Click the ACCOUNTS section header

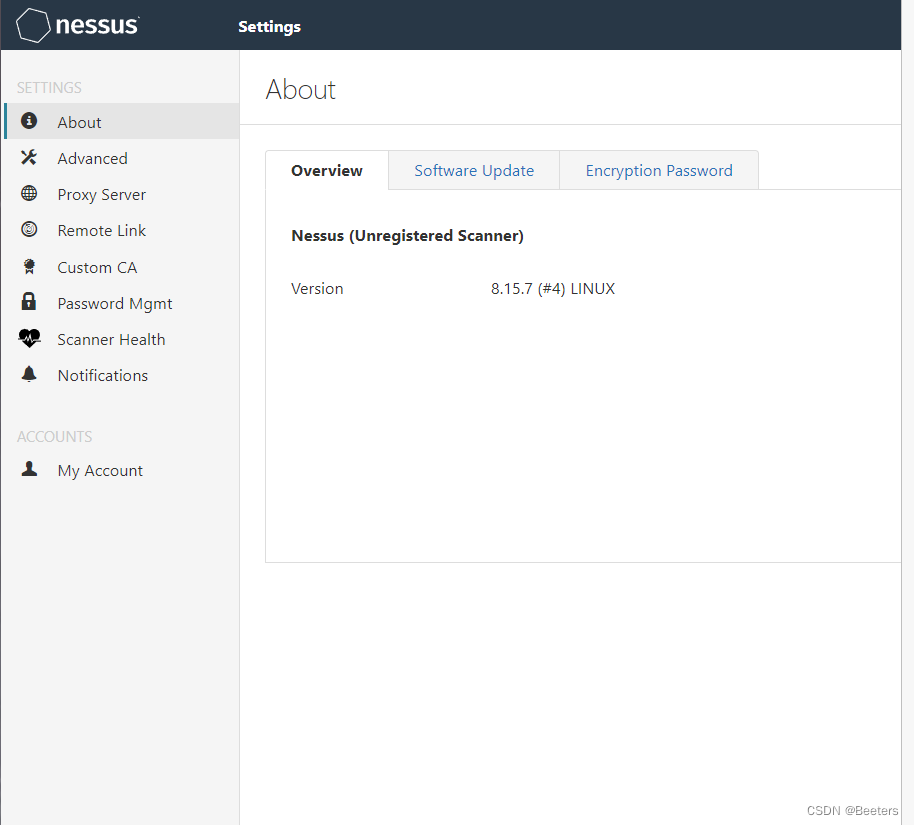54,437
